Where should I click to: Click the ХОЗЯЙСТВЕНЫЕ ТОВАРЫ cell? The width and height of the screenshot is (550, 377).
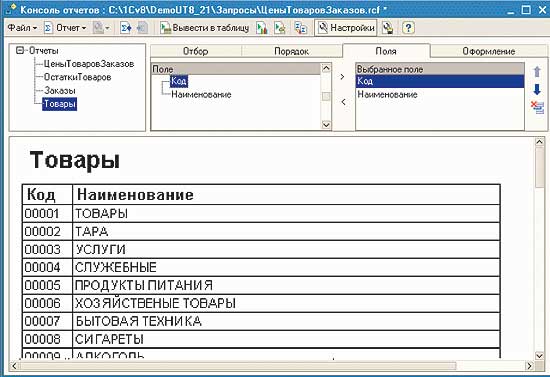click(286, 303)
